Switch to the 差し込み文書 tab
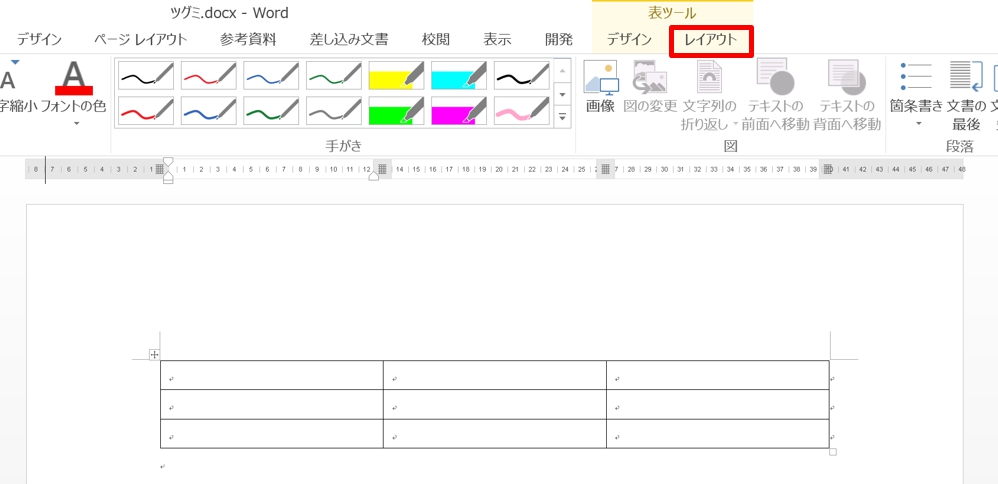The width and height of the screenshot is (998, 484). pos(348,40)
